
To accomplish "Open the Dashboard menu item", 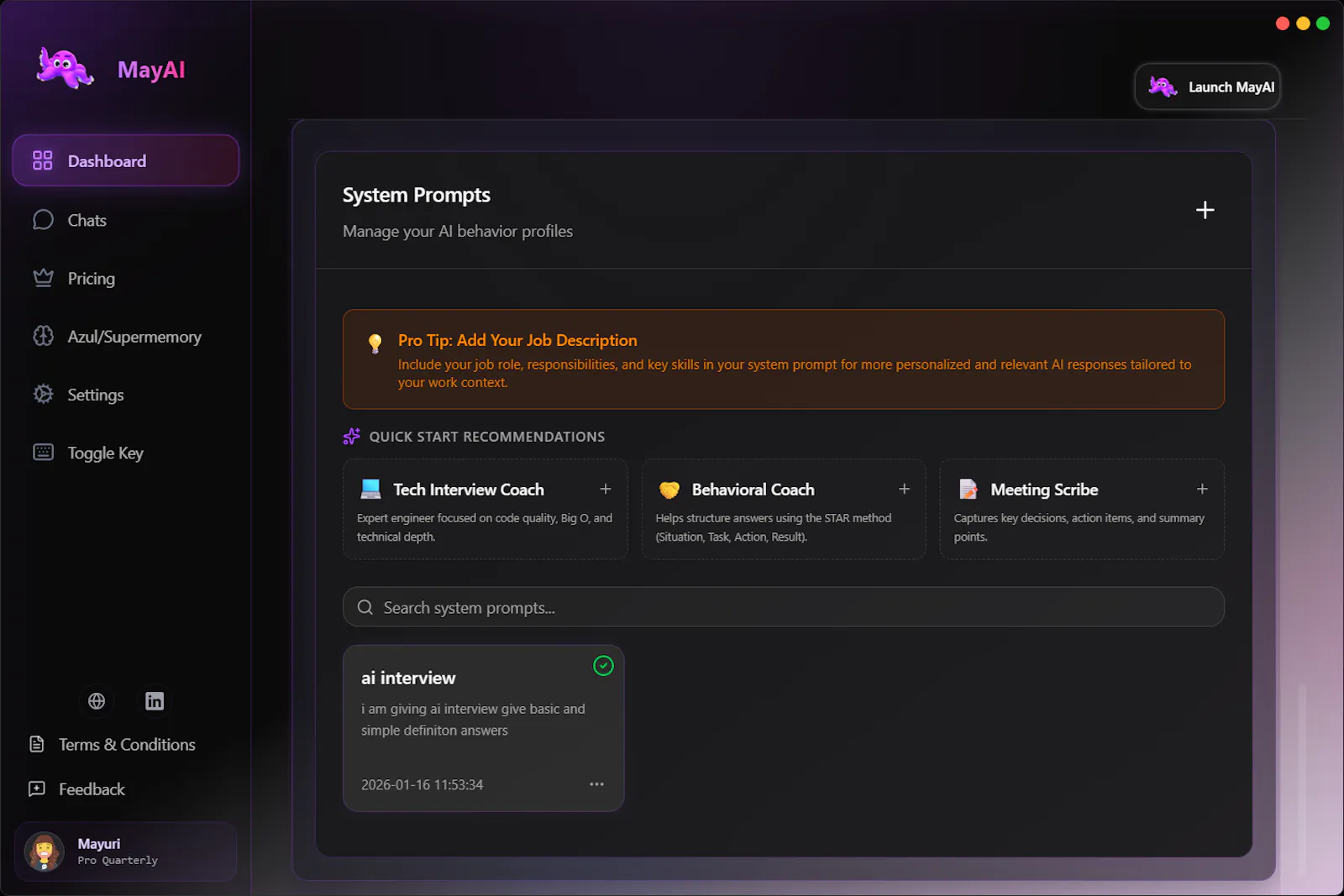I will pos(126,160).
